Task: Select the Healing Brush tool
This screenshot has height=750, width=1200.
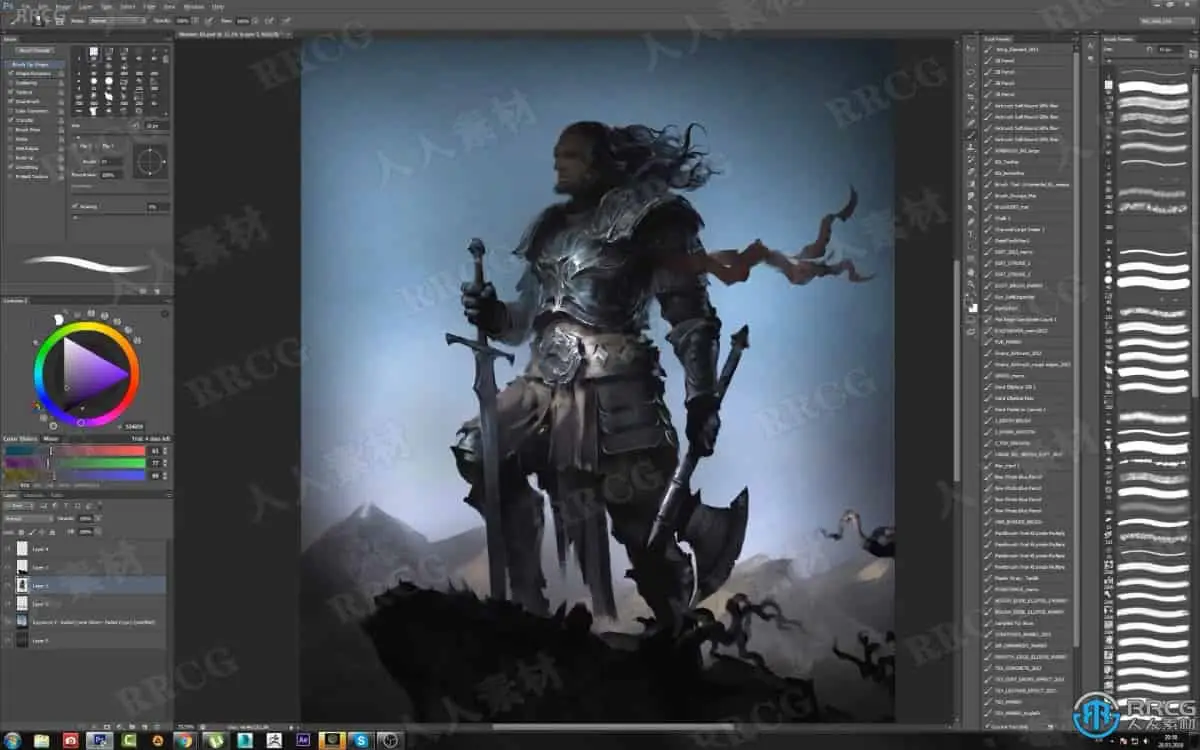Action: (x=971, y=122)
